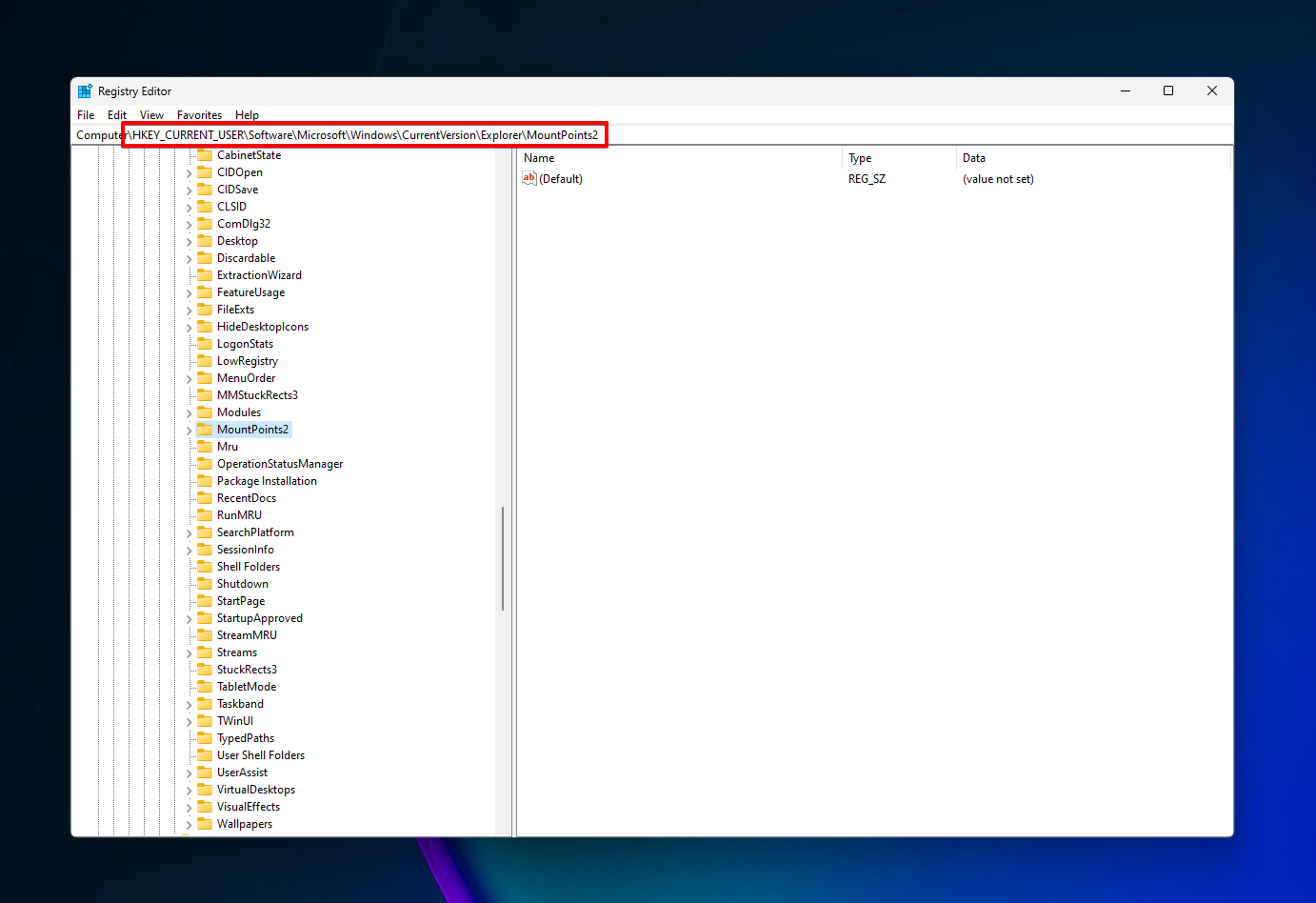The height and width of the screenshot is (903, 1316).
Task: Select the Taskband folder icon
Action: pos(205,704)
